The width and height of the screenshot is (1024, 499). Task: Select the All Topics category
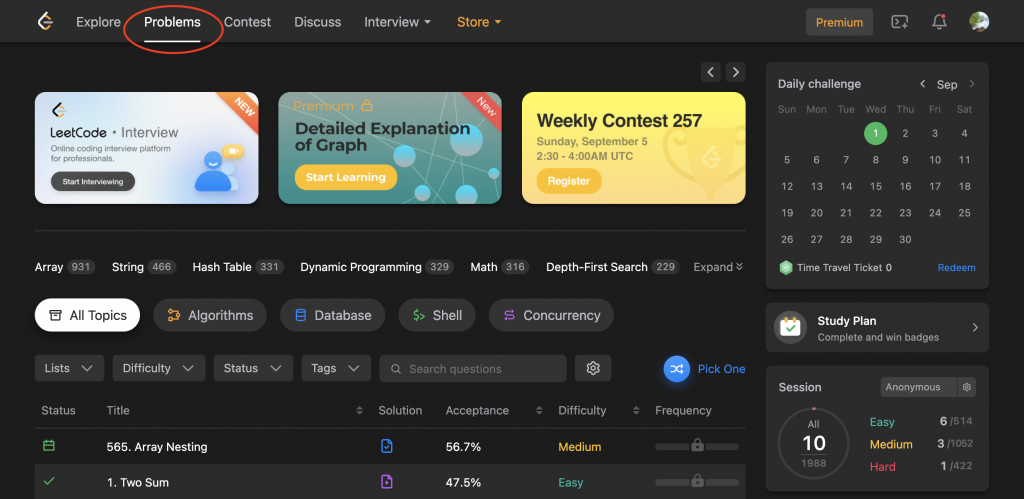pos(88,315)
